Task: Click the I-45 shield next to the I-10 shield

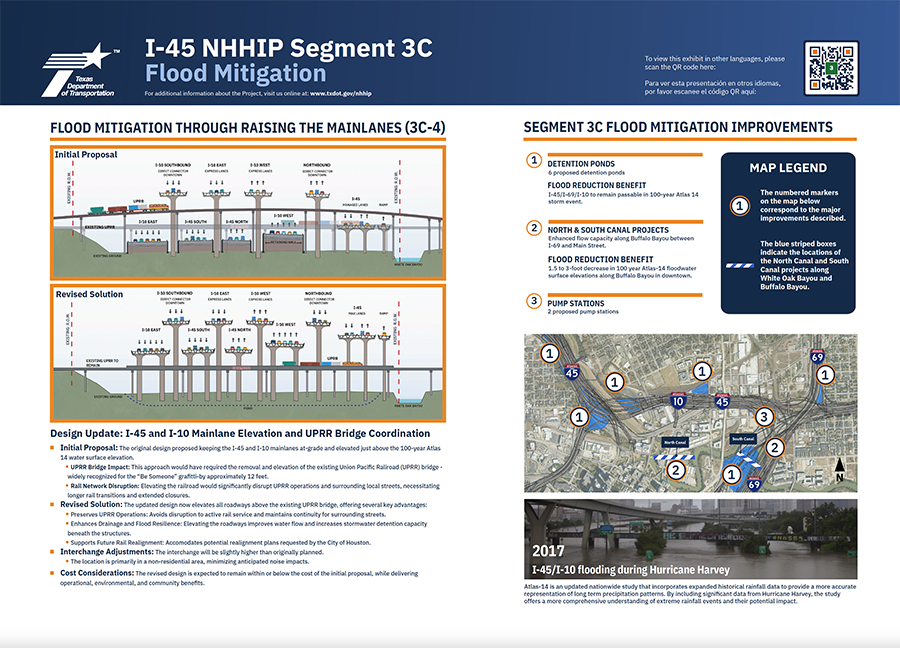Action: point(722,401)
